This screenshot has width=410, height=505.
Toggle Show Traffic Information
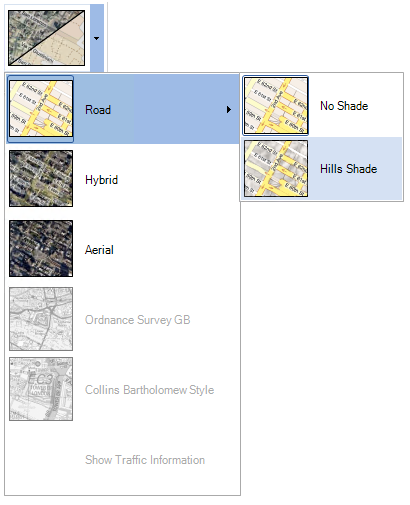tap(145, 460)
